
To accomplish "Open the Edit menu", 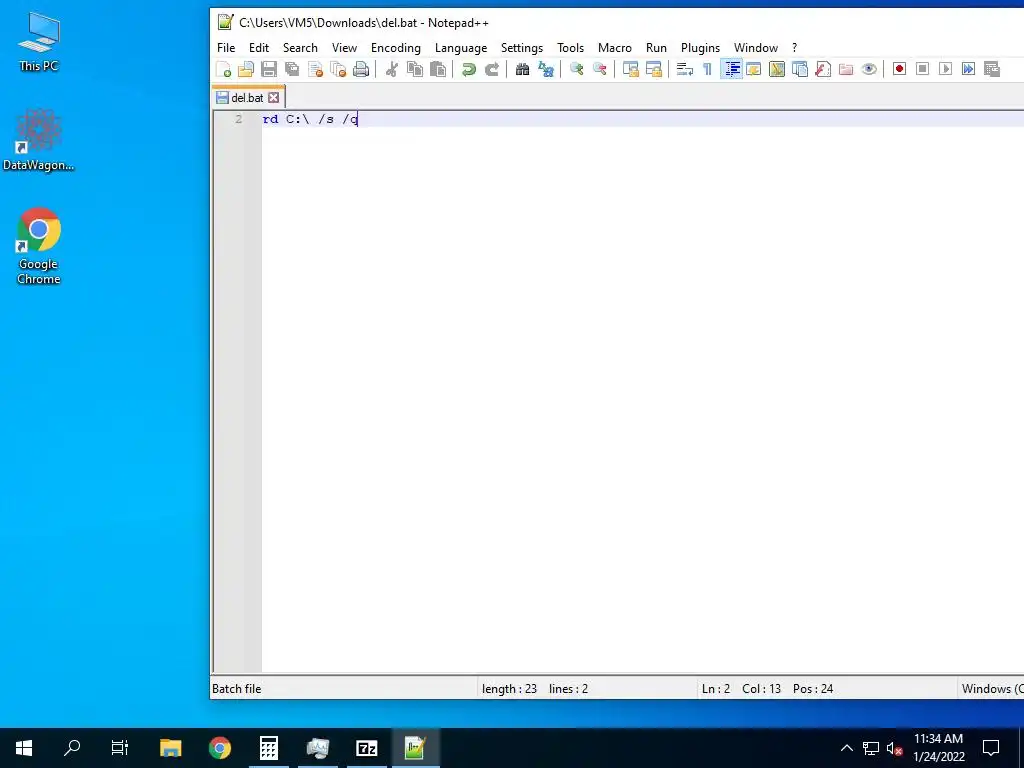I will coord(259,48).
